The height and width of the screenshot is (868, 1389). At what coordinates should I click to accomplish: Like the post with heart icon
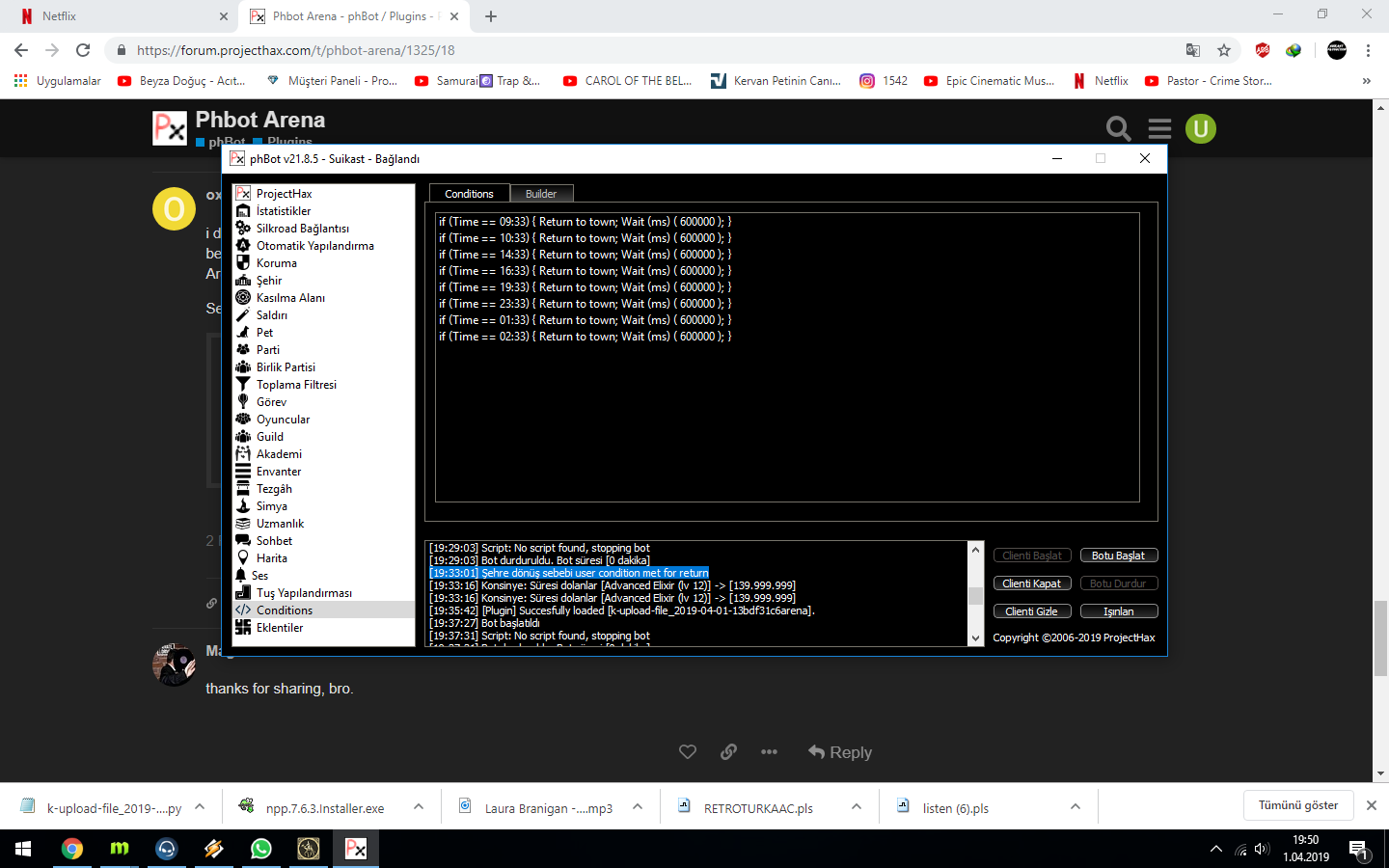pyautogui.click(x=688, y=752)
